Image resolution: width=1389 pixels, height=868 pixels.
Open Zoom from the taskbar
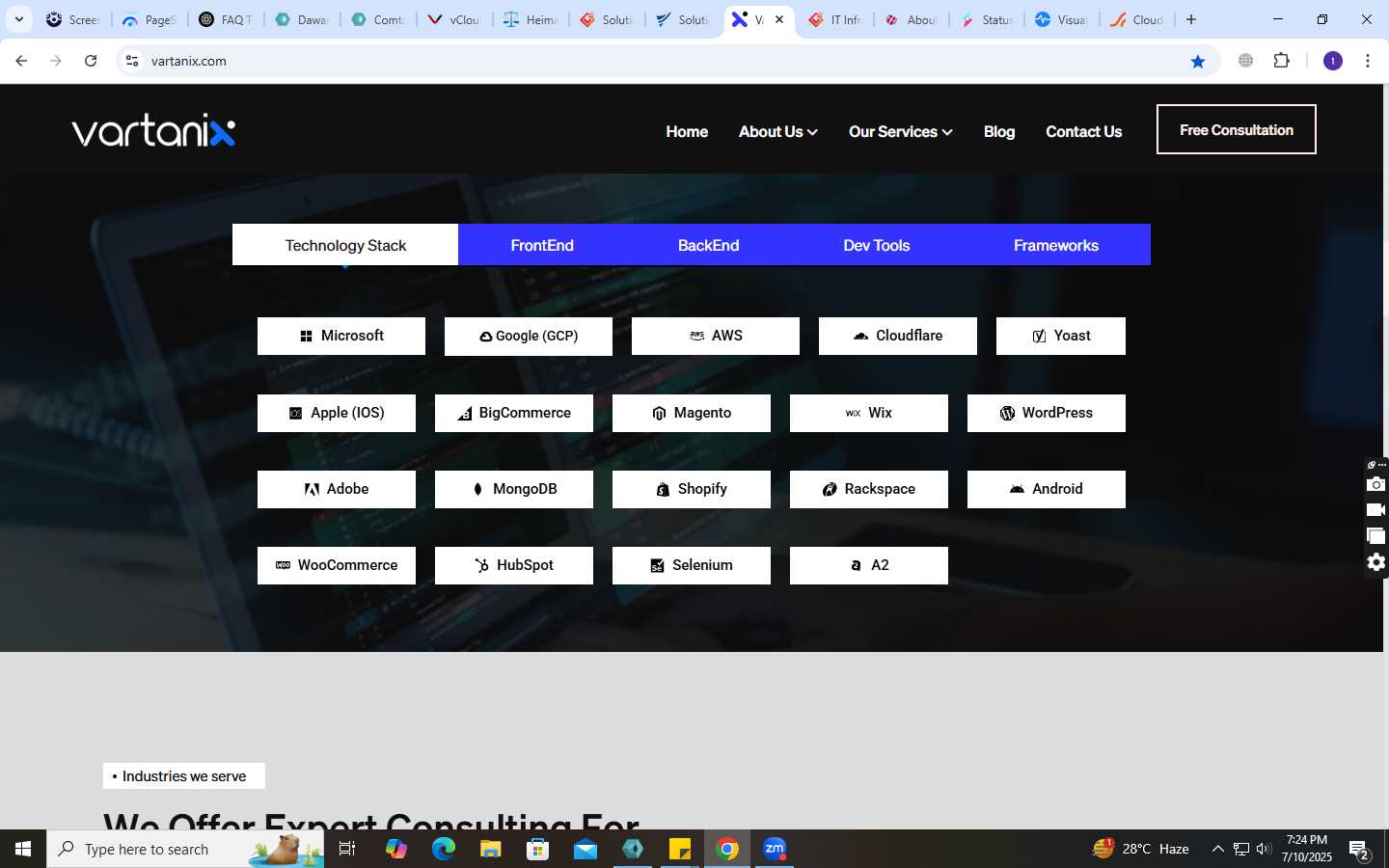click(775, 849)
